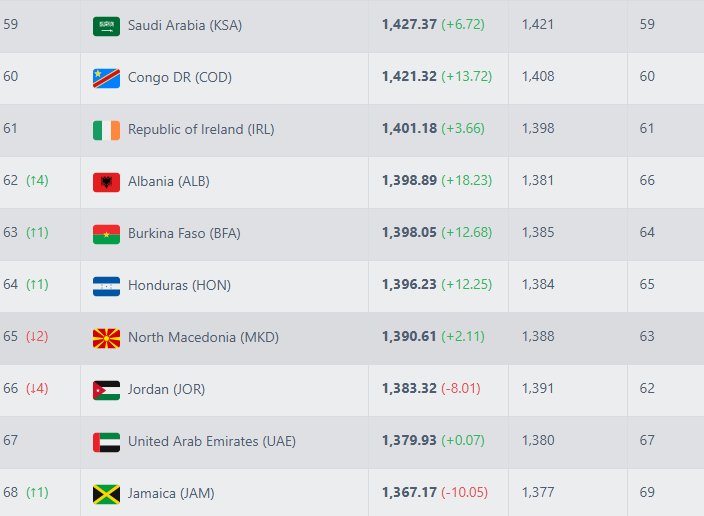Viewport: 704px width, 516px height.
Task: Click North Macedonia's total points 1,390.61
Action: [409, 337]
